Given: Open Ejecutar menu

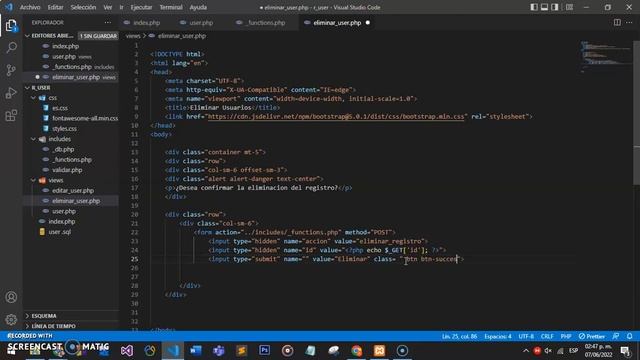Looking at the screenshot, I should click(141, 7).
